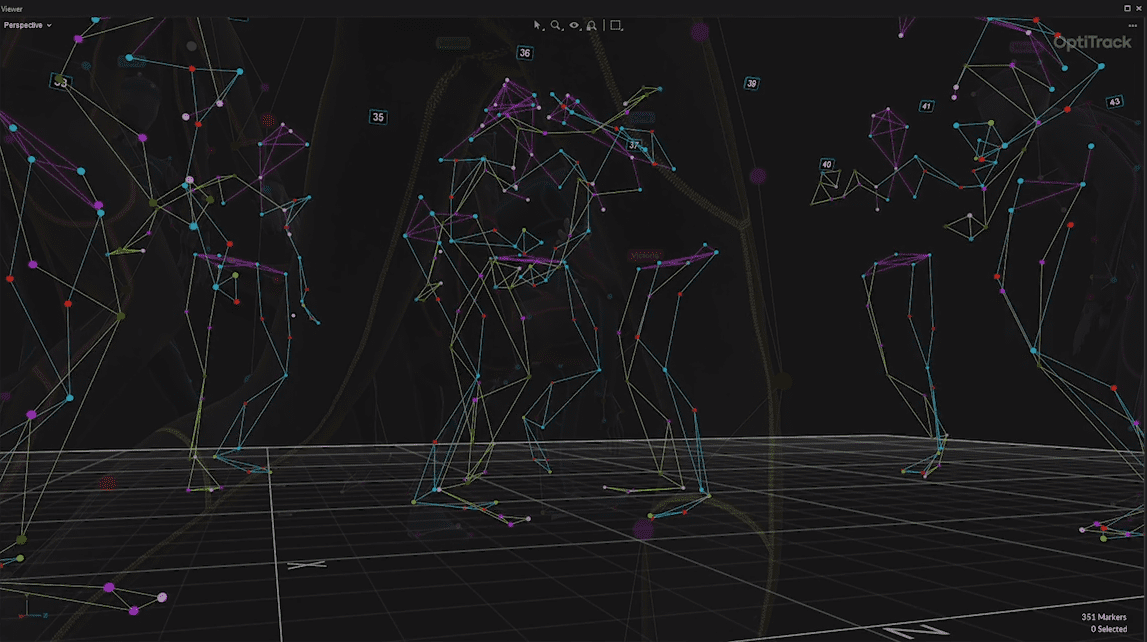Viewport: 1147px width, 642px height.
Task: Click skeleton label 41
Action: click(x=926, y=106)
